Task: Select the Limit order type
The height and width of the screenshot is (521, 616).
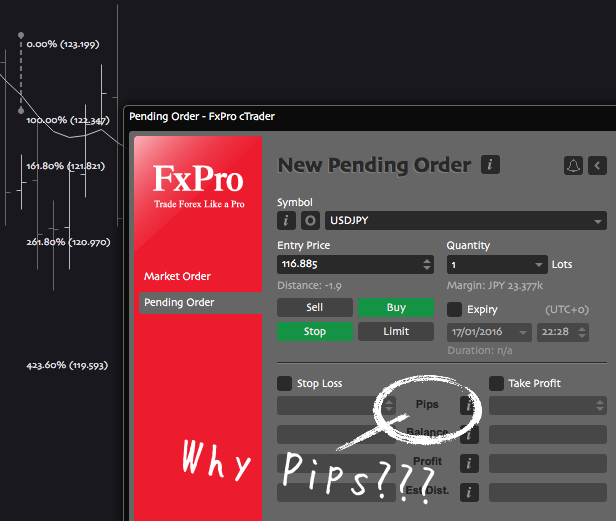Action: tap(396, 331)
